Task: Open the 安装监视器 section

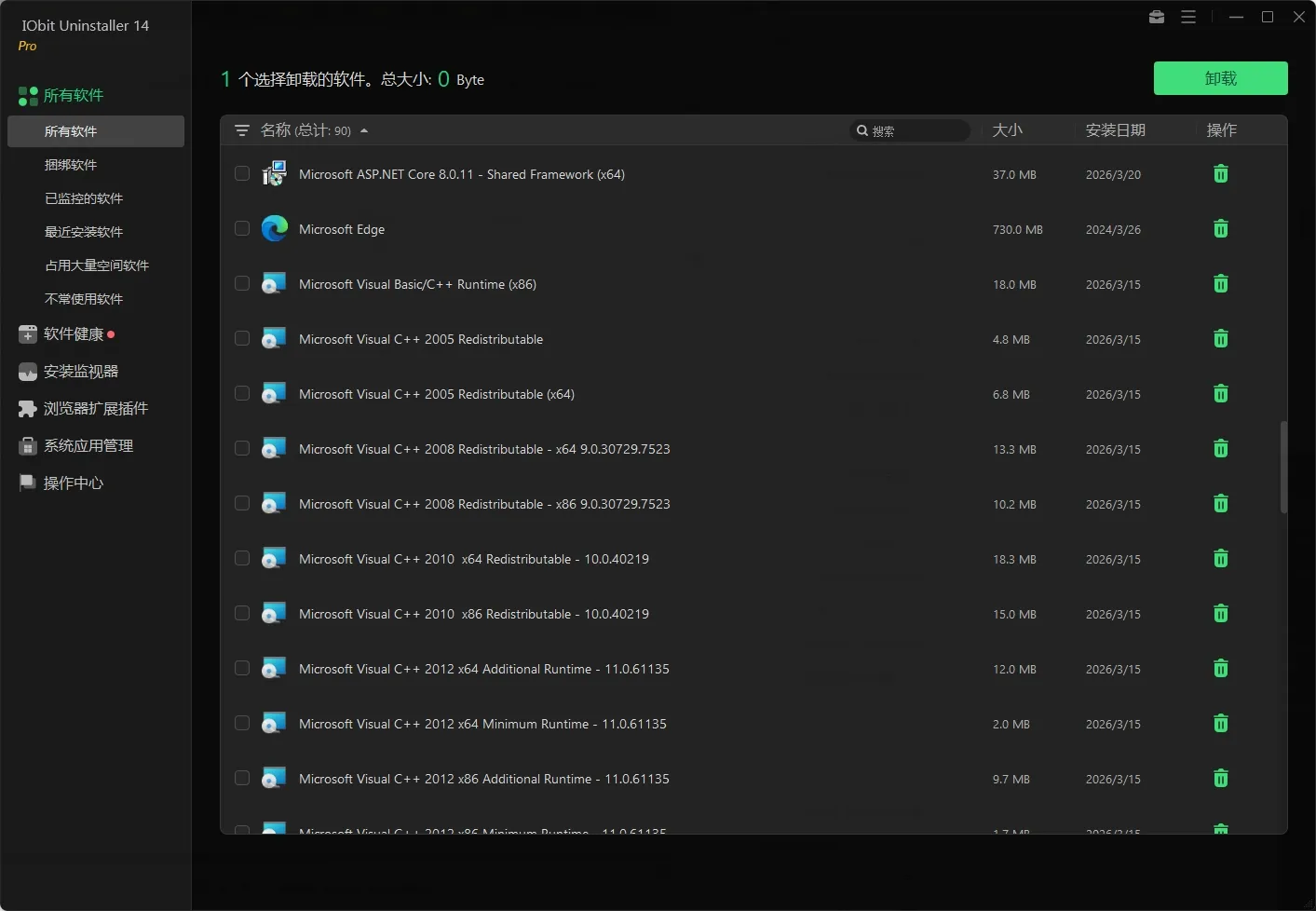Action: (81, 371)
